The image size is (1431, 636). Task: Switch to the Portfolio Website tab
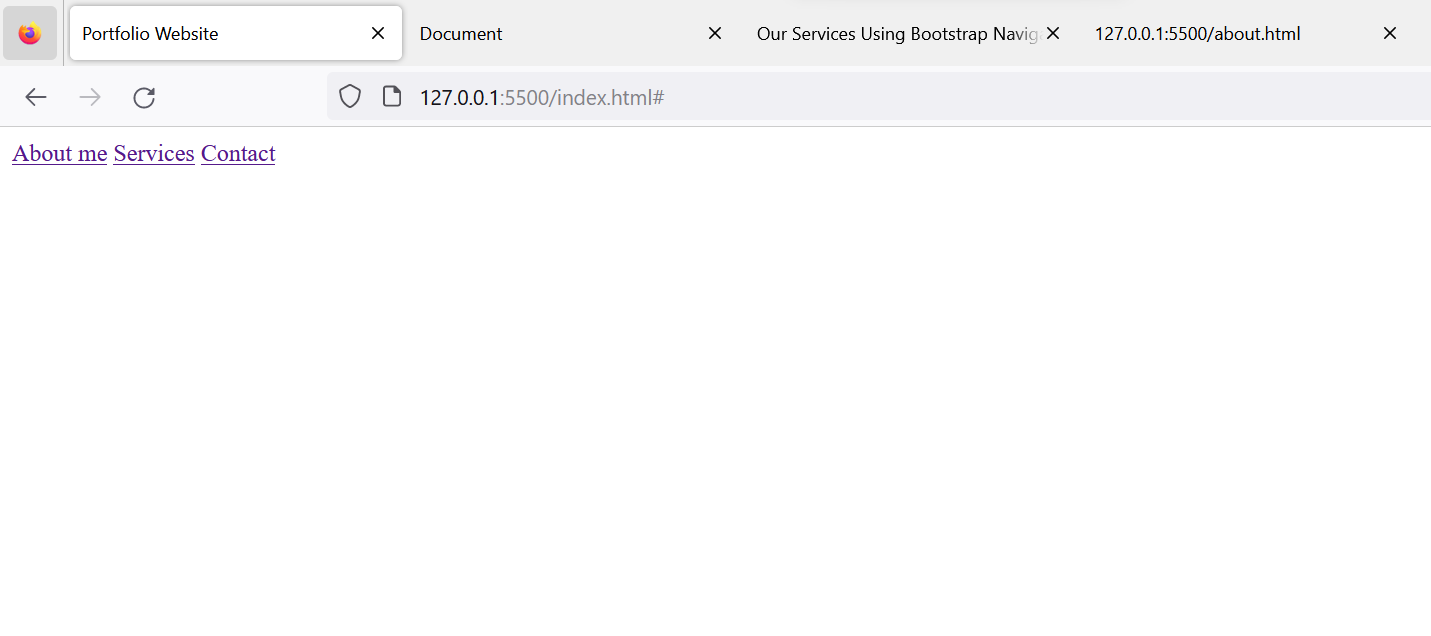pyautogui.click(x=236, y=33)
